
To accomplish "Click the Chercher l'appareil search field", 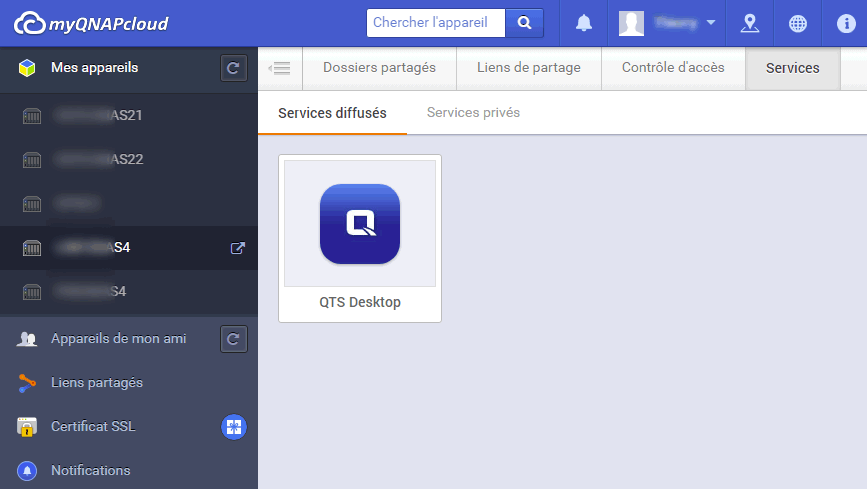I will coord(435,23).
